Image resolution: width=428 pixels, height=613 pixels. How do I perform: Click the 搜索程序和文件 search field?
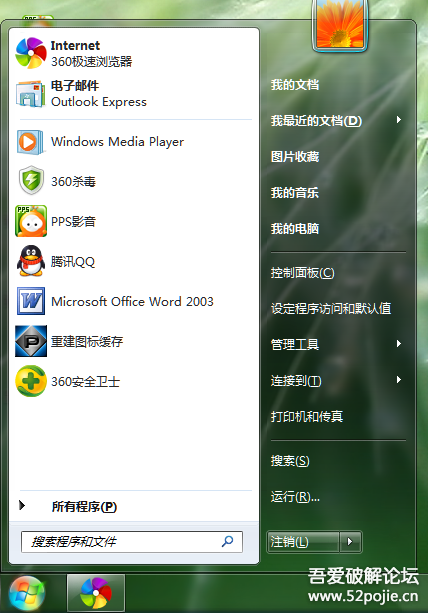(132, 542)
